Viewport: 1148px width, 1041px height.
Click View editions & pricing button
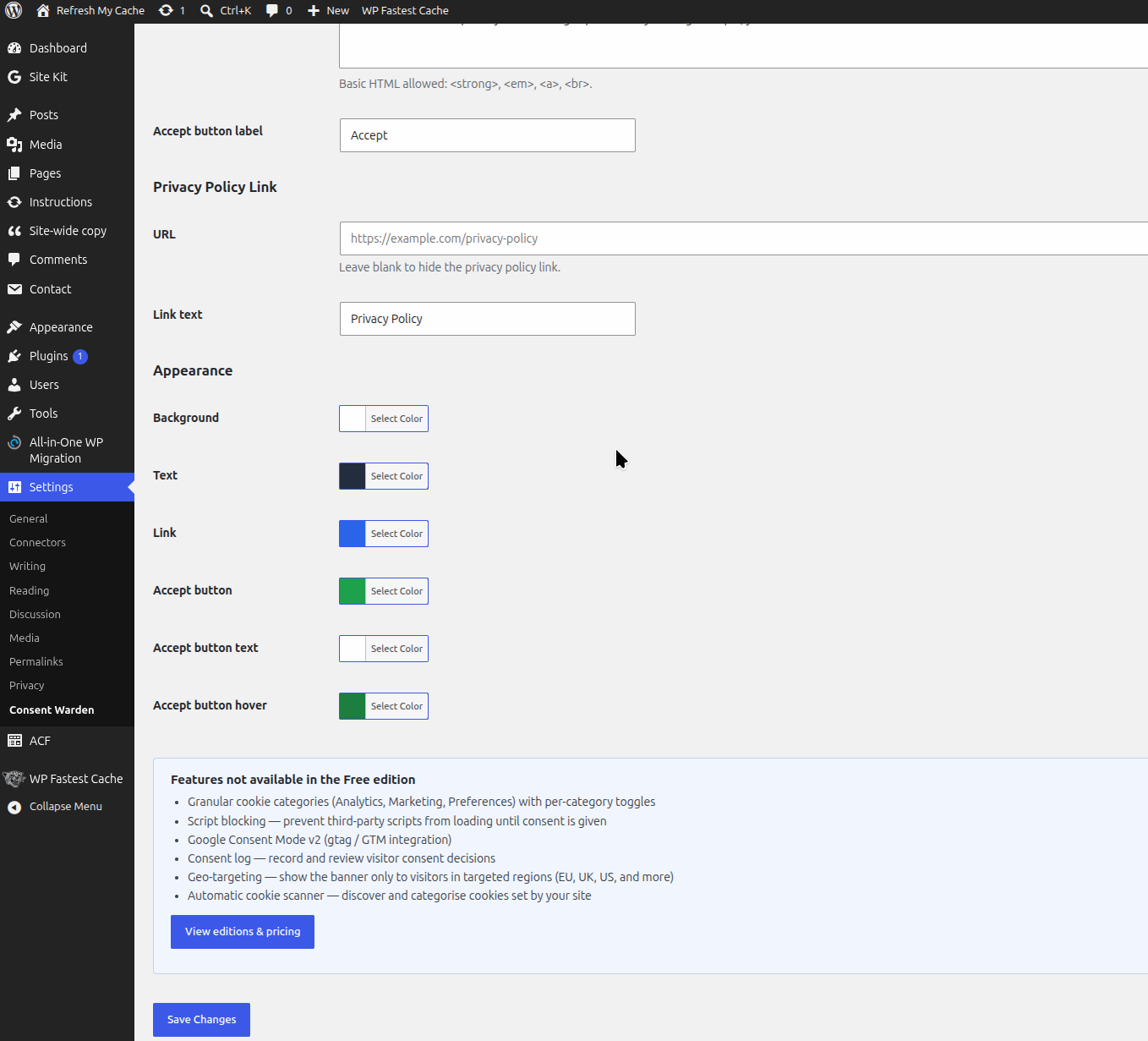[x=243, y=932]
